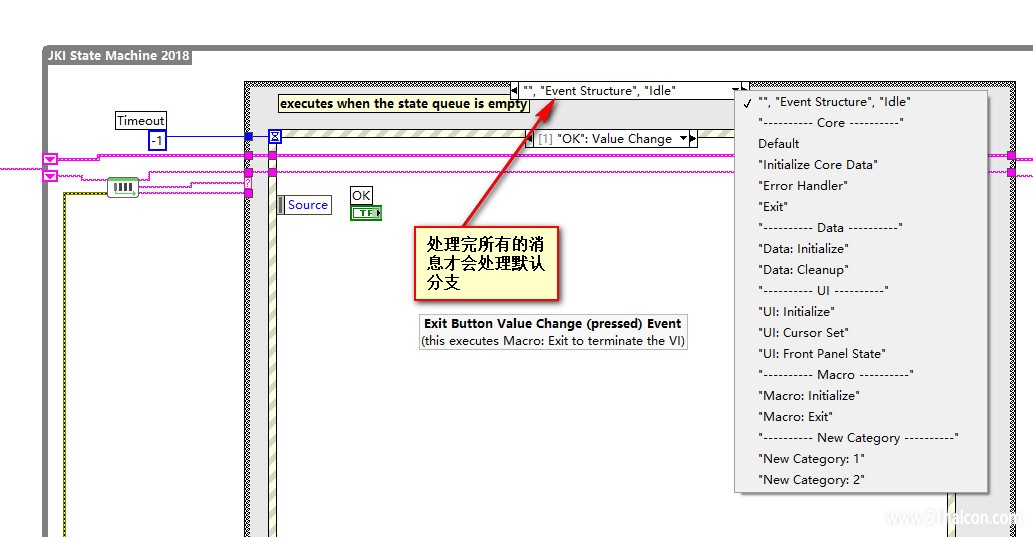Select "Macro: Exit" in case list
1033x537 pixels.
tap(795, 417)
